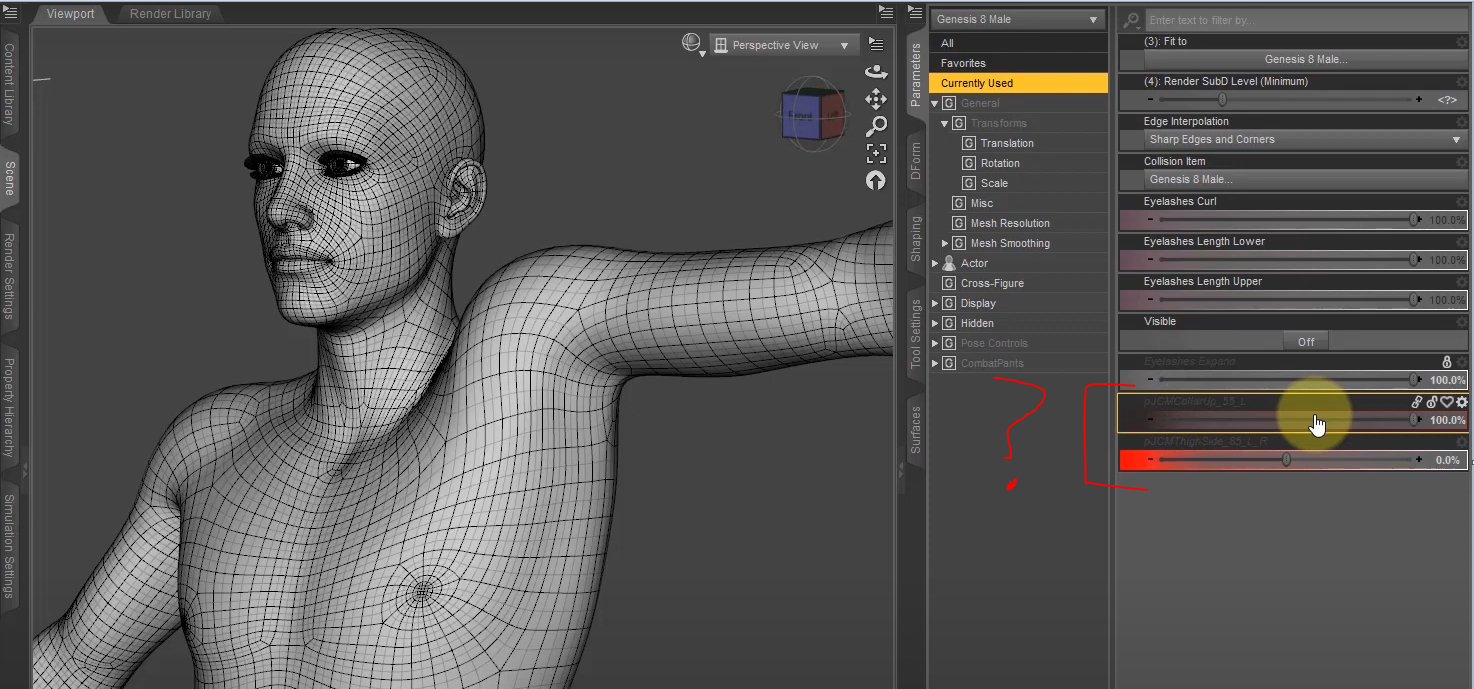This screenshot has width=1474, height=689.
Task: Open the Genesis 8 Male node dropdown
Action: pos(1017,19)
